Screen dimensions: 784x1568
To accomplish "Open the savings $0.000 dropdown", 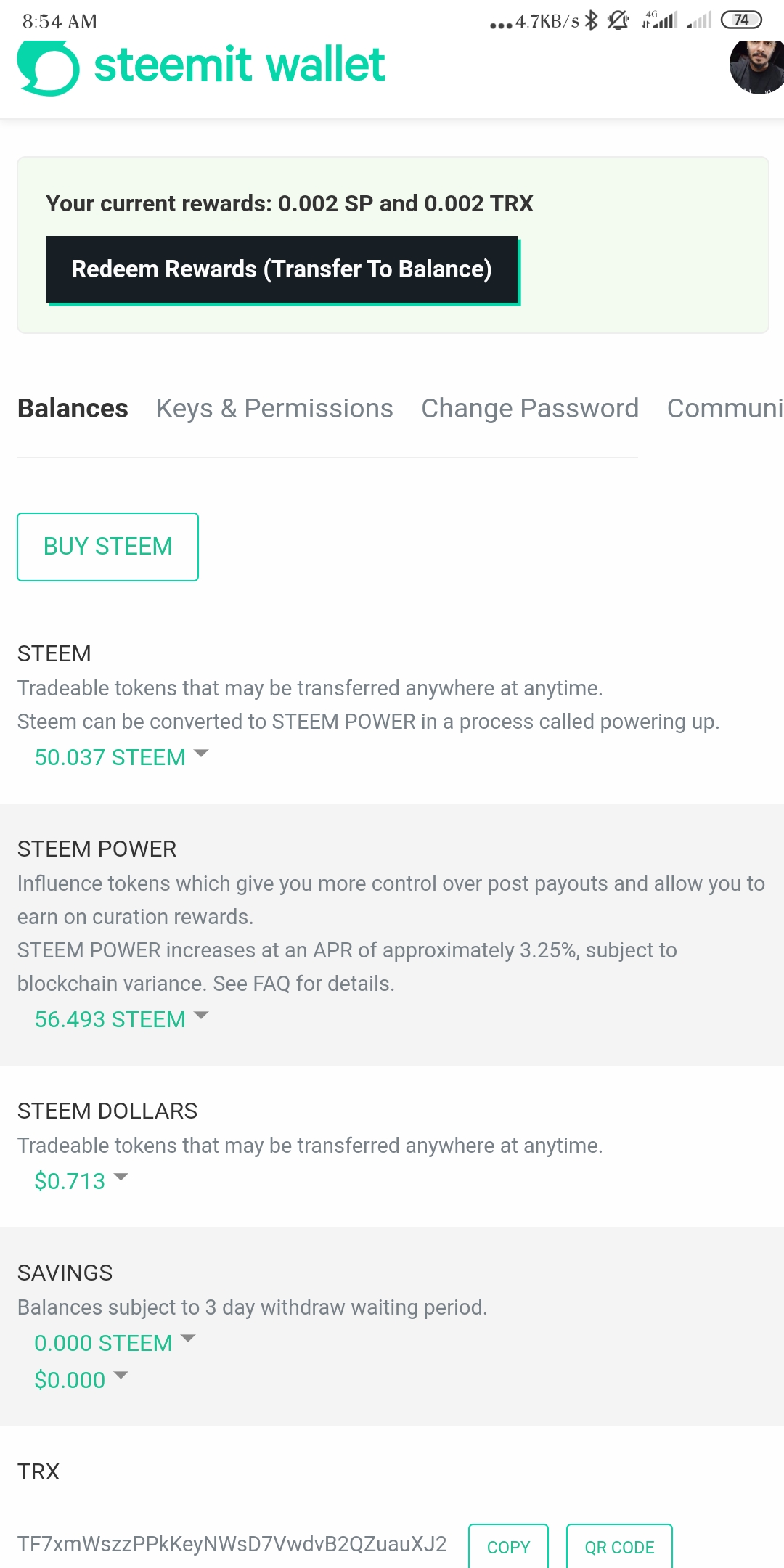I will [81, 1380].
